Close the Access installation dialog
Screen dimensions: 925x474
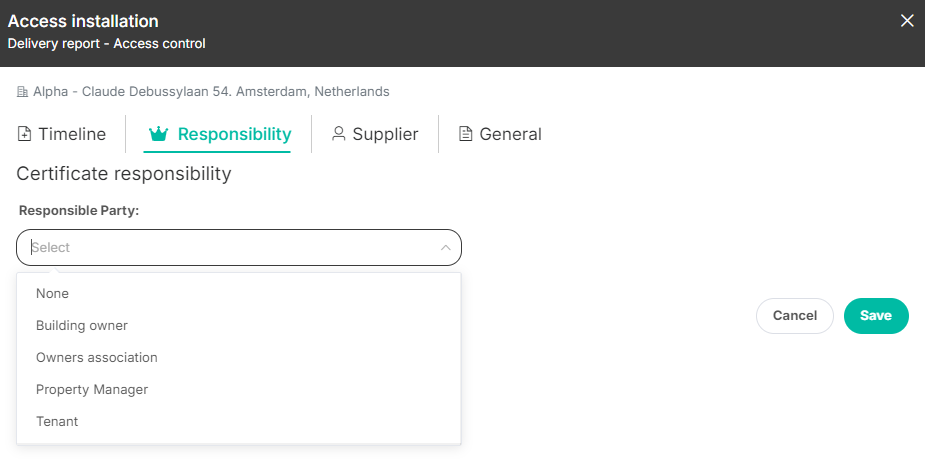click(907, 21)
